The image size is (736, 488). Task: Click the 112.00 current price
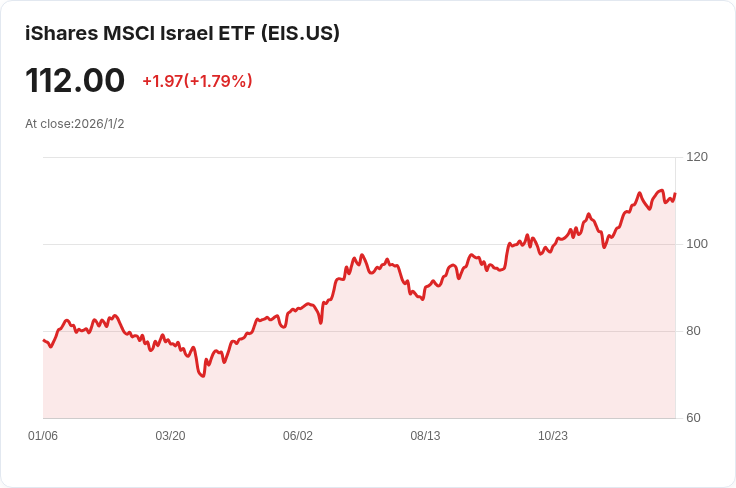75,80
